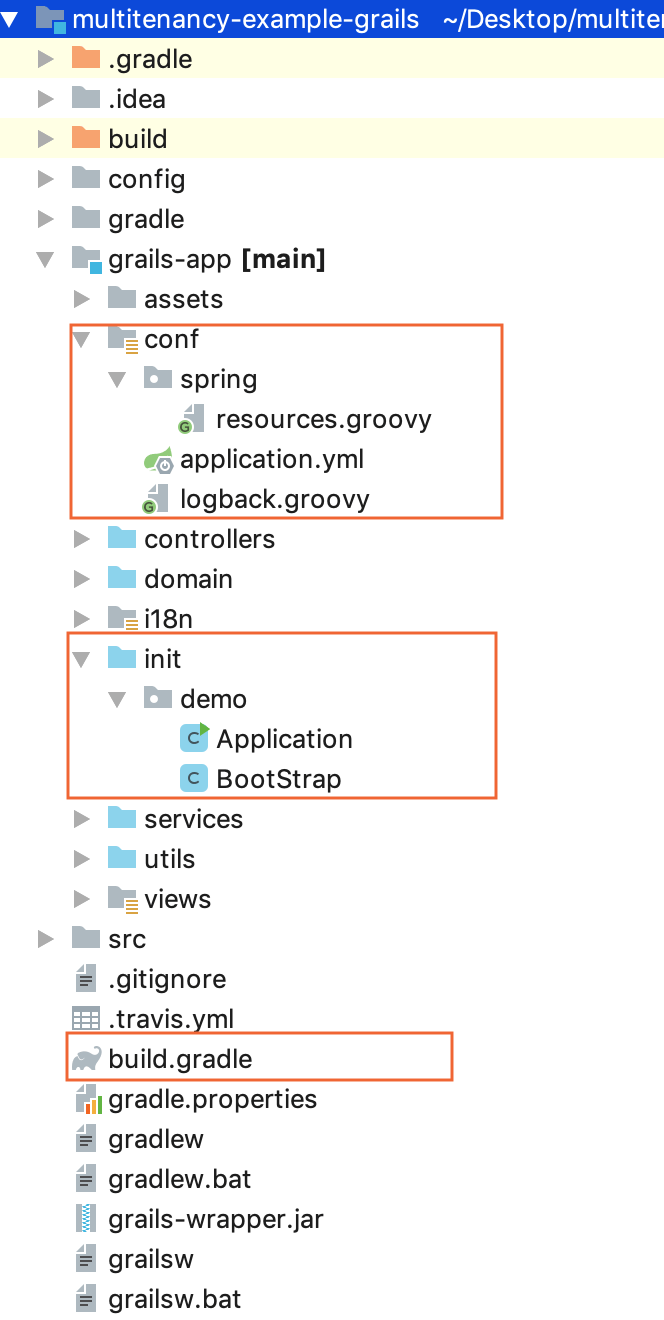
Task: Click the logback.groovy file icon
Action: coord(158,499)
